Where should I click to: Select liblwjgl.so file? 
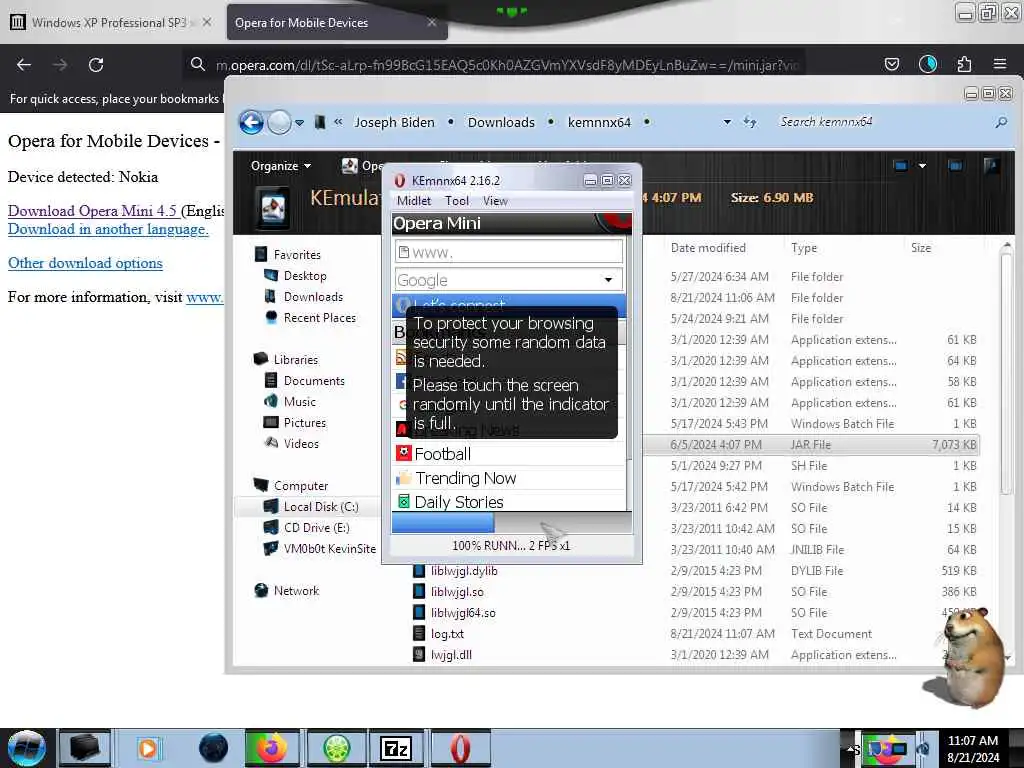(457, 592)
